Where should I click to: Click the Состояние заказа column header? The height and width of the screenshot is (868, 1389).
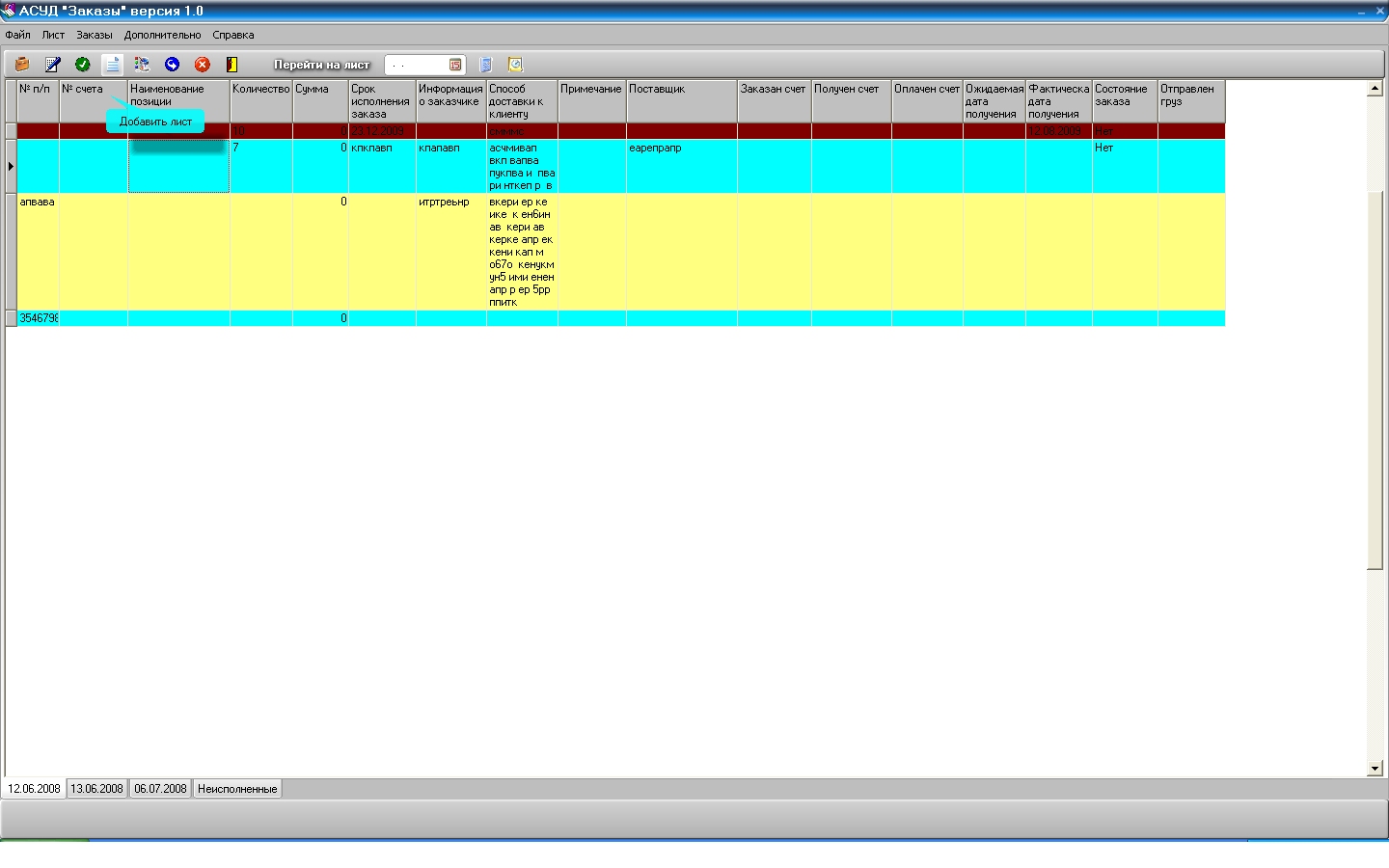[1125, 101]
